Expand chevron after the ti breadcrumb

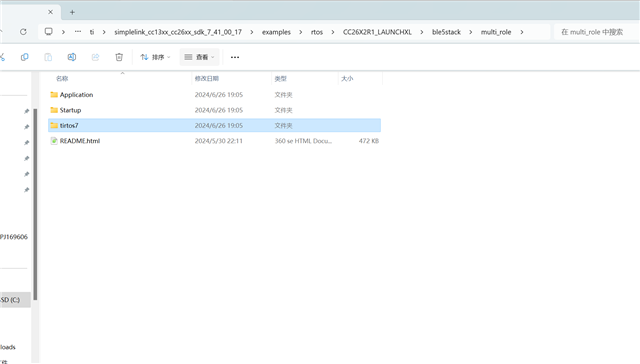click(104, 32)
